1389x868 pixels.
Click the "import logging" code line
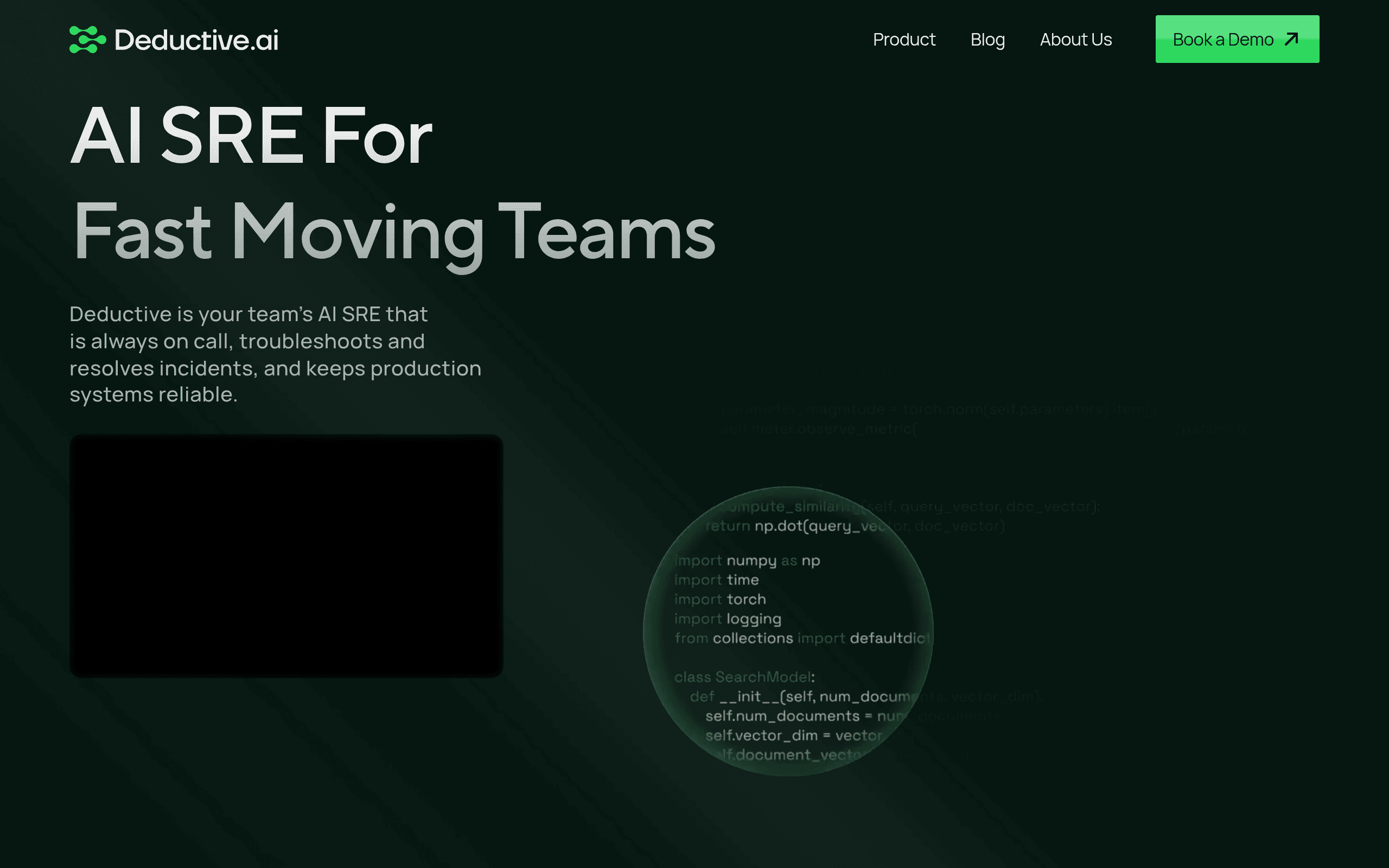coord(728,620)
